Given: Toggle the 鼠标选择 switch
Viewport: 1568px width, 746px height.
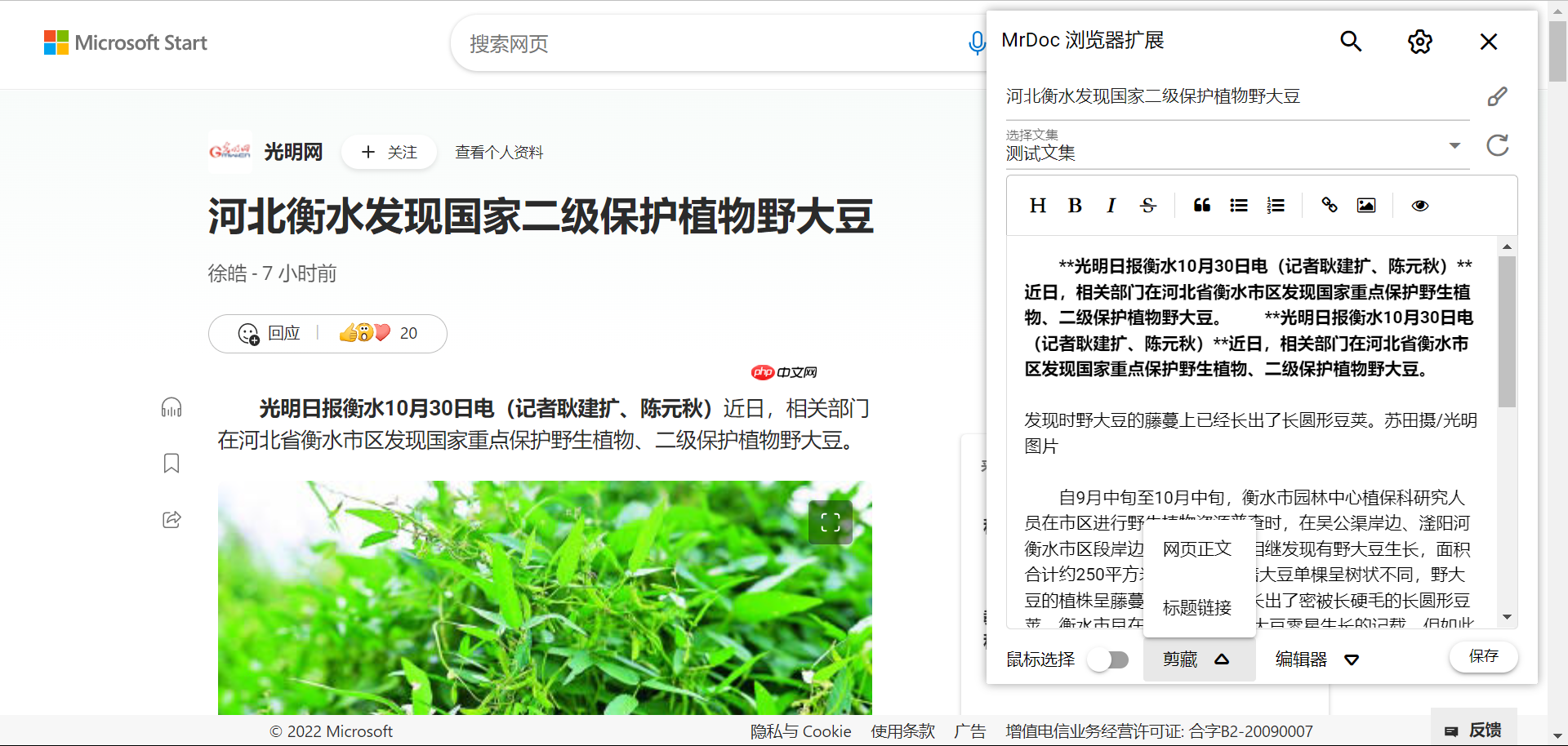Looking at the screenshot, I should (x=1108, y=659).
